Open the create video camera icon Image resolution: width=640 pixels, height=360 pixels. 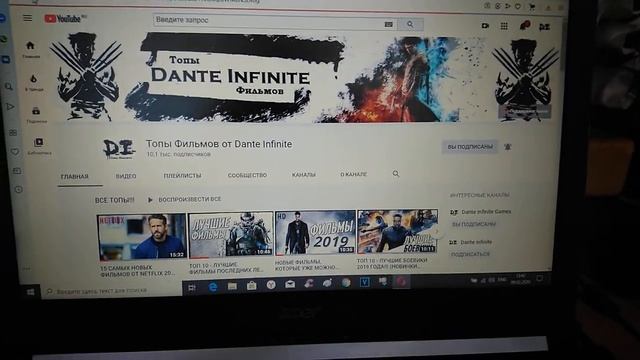tap(485, 26)
